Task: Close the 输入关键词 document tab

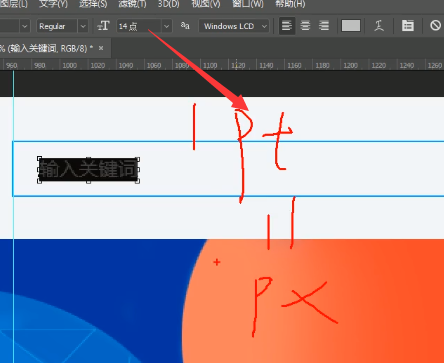Action: 101,49
